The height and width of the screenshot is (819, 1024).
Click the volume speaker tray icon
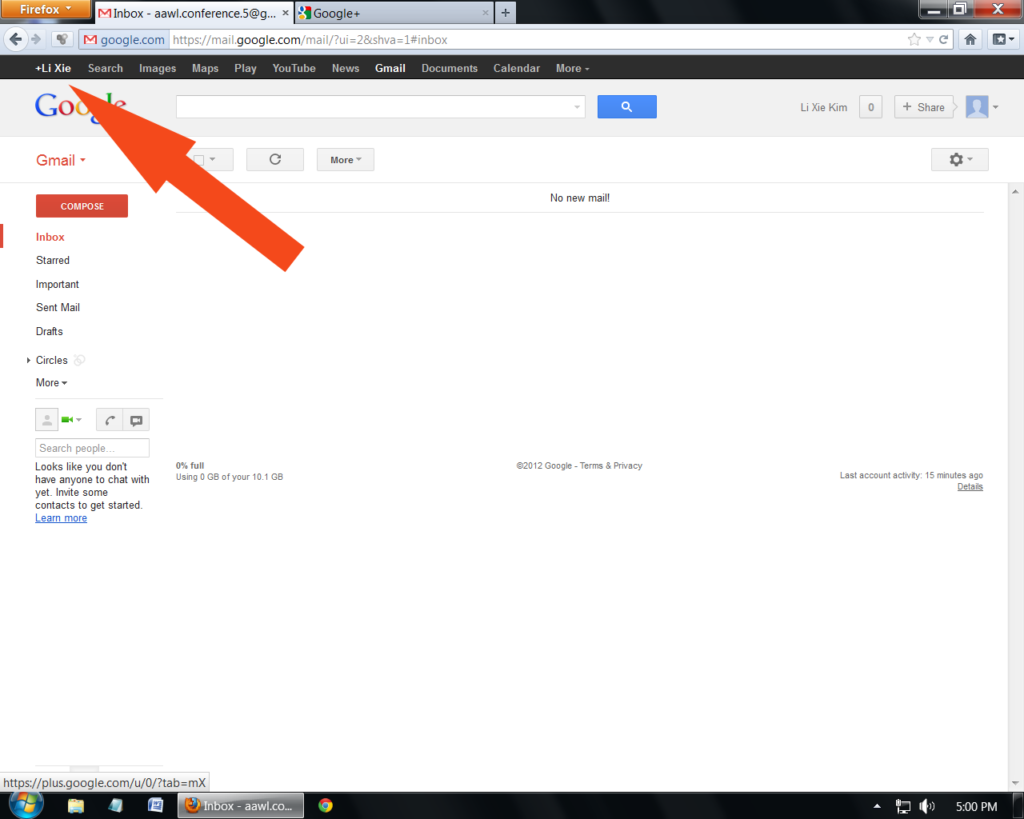pyautogui.click(x=927, y=807)
